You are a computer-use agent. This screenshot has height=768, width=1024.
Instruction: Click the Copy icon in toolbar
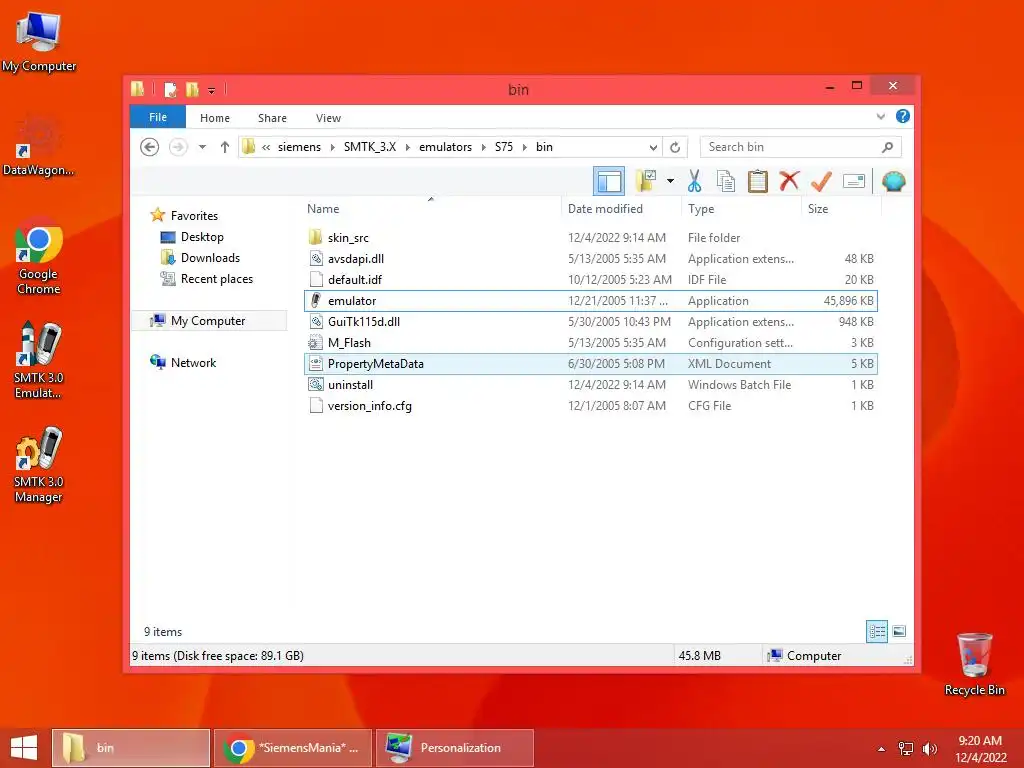pyautogui.click(x=726, y=181)
